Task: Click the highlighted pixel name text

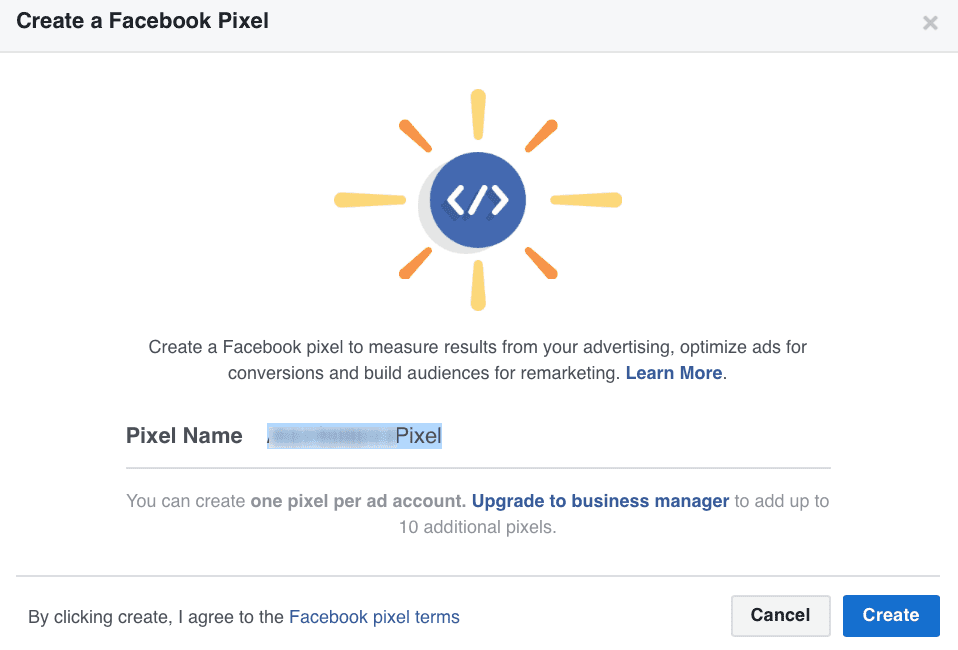Action: point(355,435)
